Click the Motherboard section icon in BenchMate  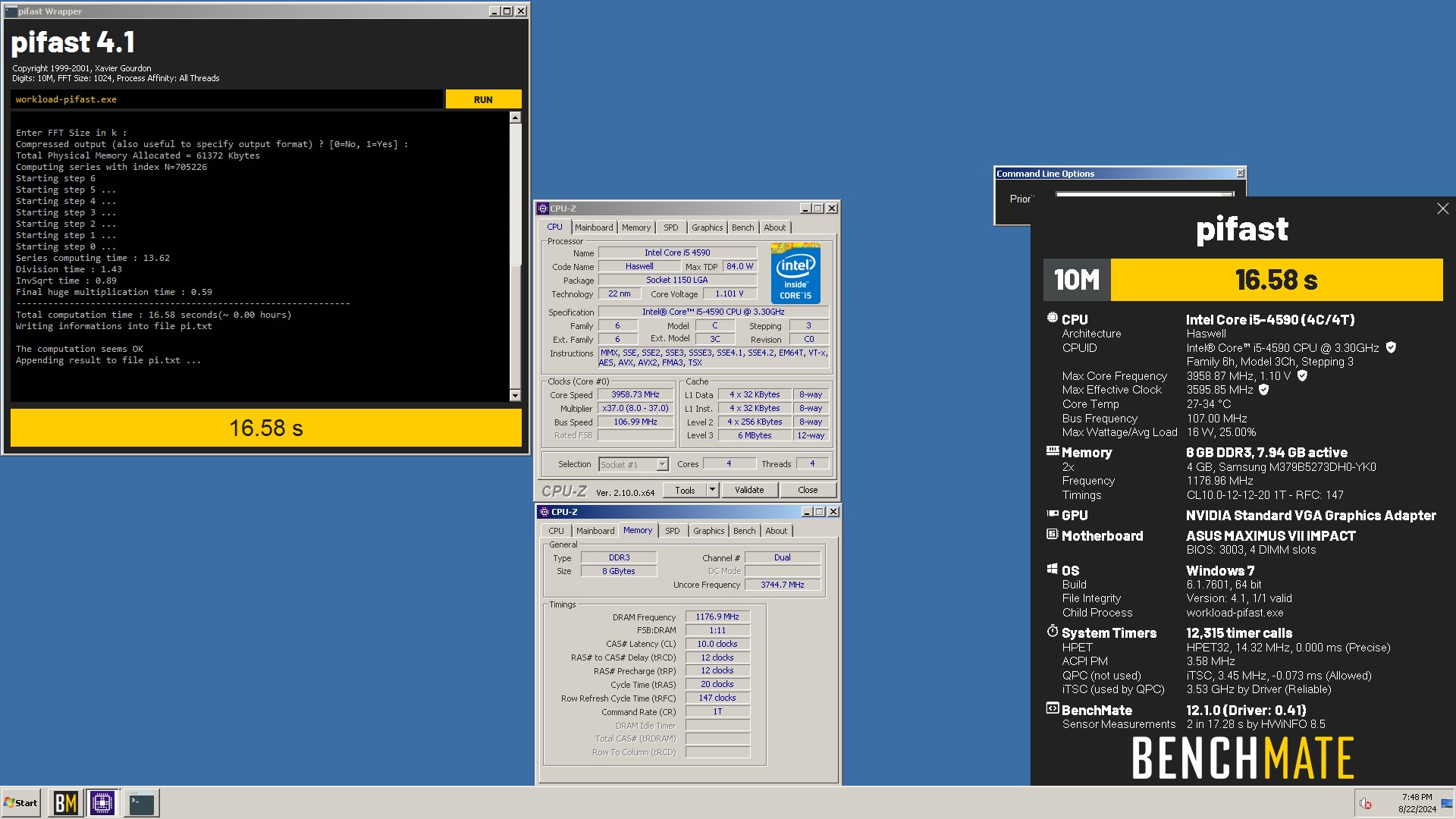[1052, 535]
